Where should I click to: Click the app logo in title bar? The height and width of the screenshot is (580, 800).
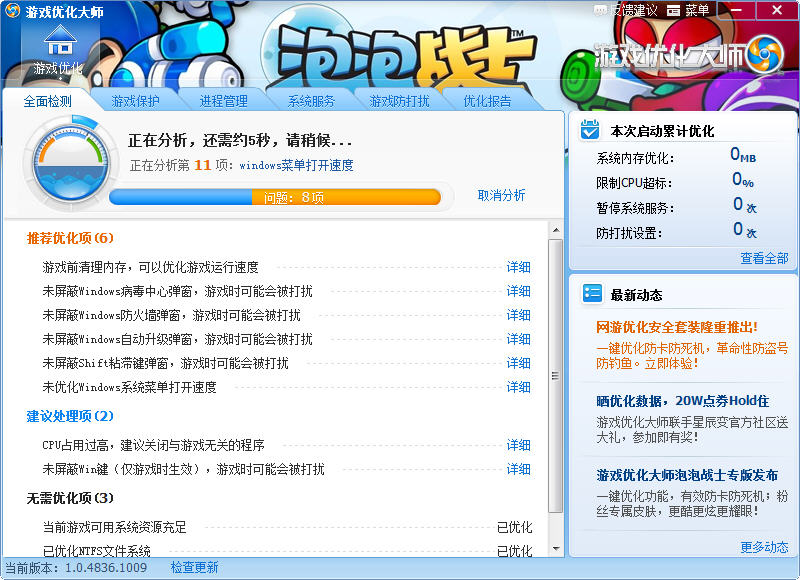[12, 11]
